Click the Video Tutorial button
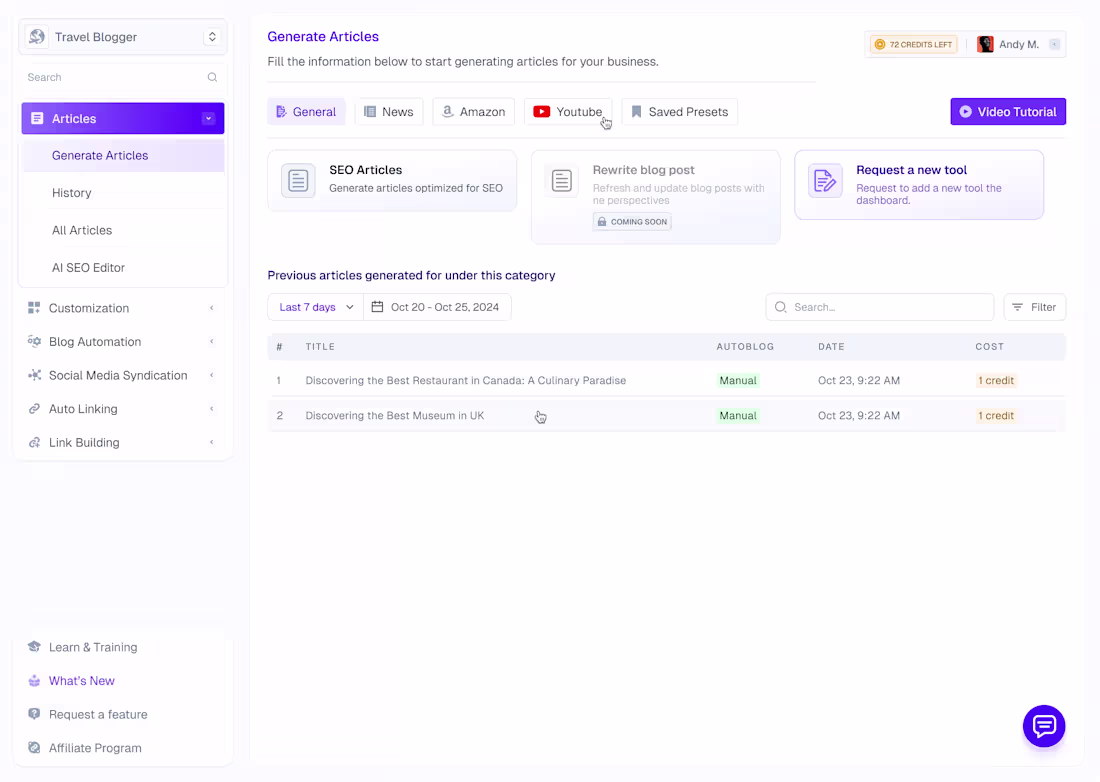Screen dimensions: 1100x782 point(1008,111)
